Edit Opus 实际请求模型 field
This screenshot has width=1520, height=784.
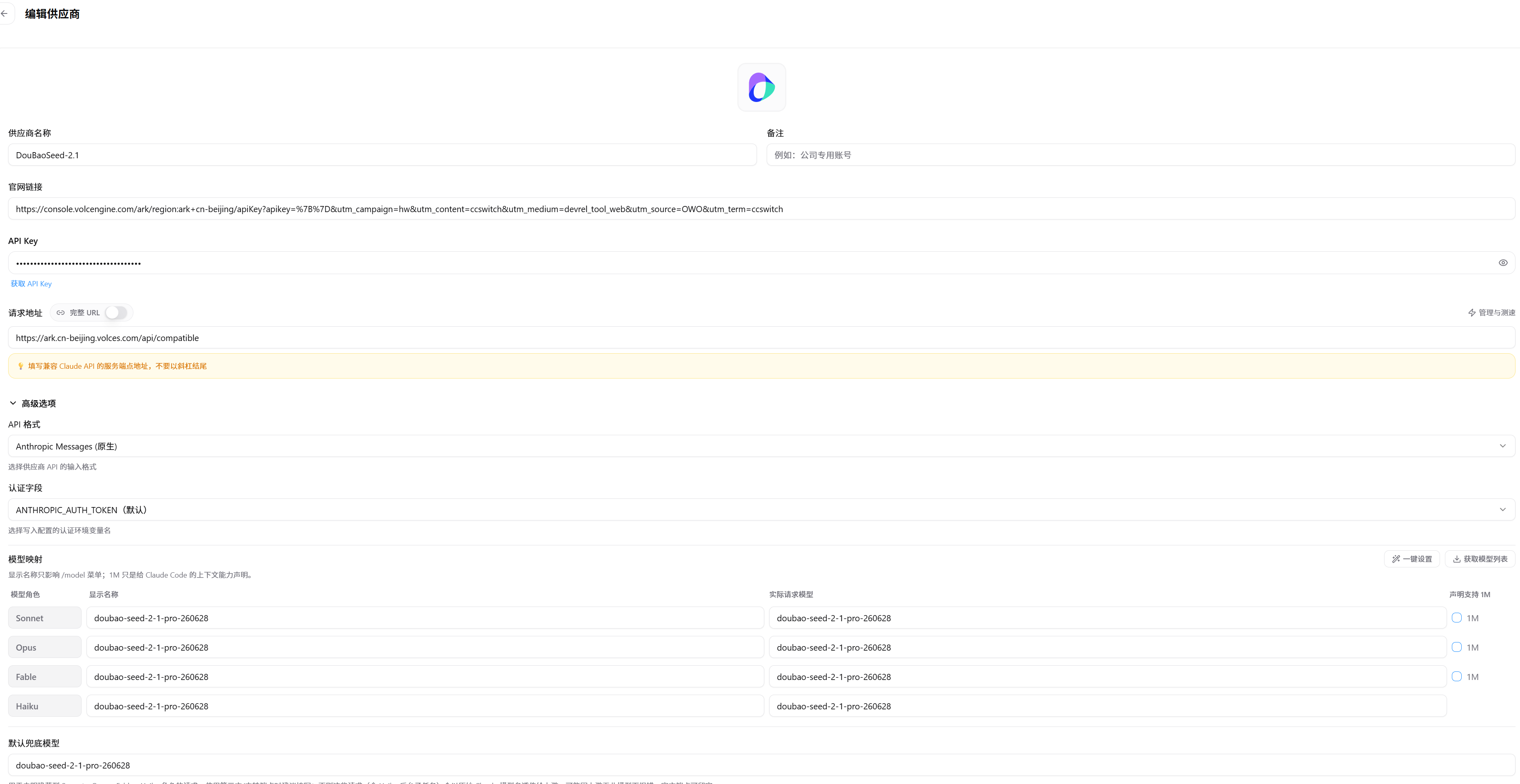[1107, 647]
